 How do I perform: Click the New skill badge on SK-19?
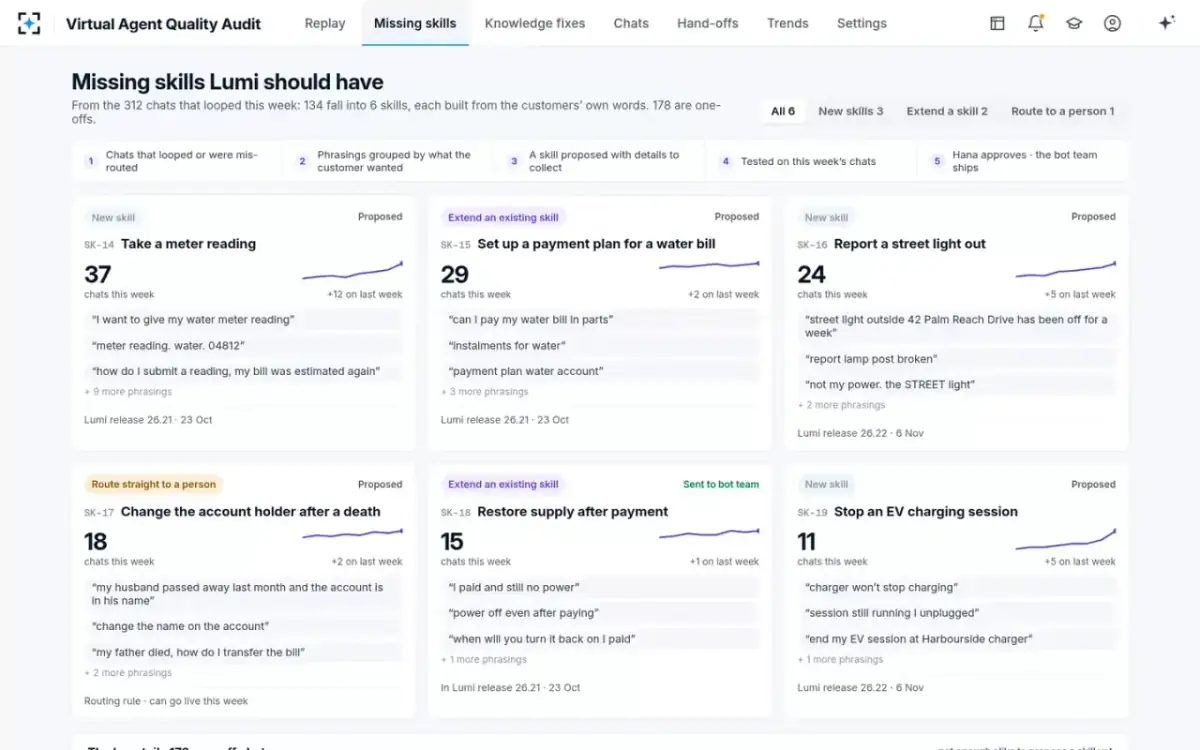tap(826, 484)
